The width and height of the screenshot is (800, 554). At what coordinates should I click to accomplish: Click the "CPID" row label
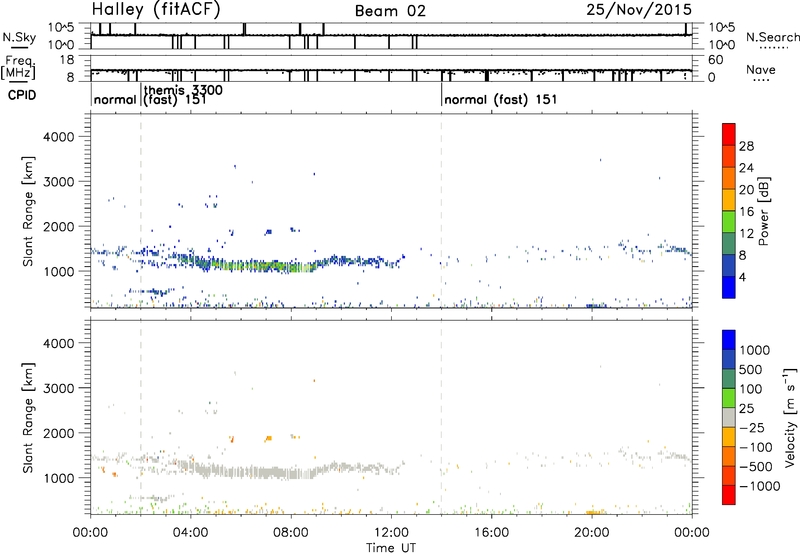(x=22, y=95)
